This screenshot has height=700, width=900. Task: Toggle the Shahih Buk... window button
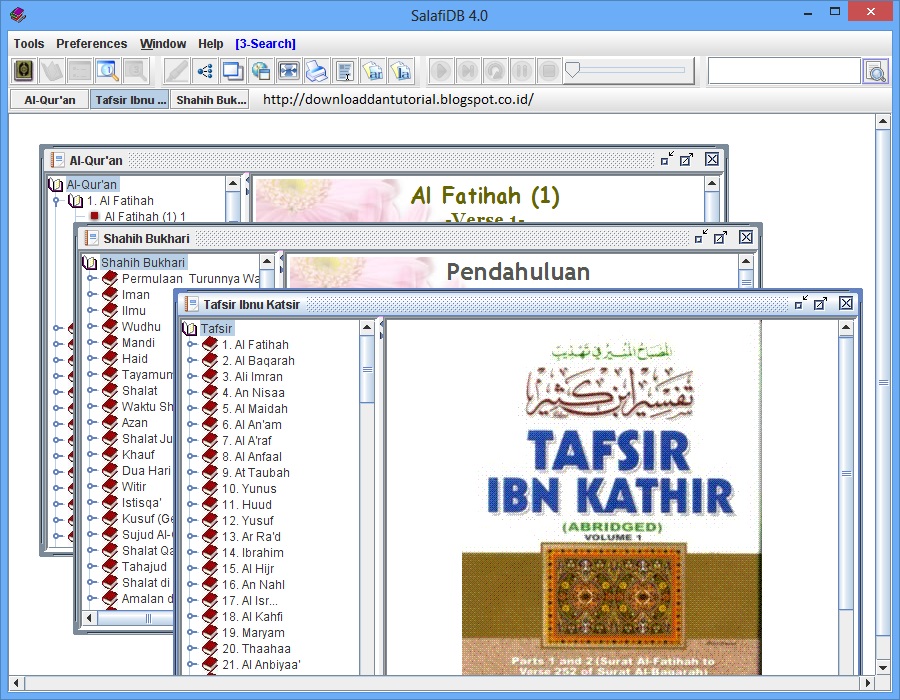coord(211,100)
